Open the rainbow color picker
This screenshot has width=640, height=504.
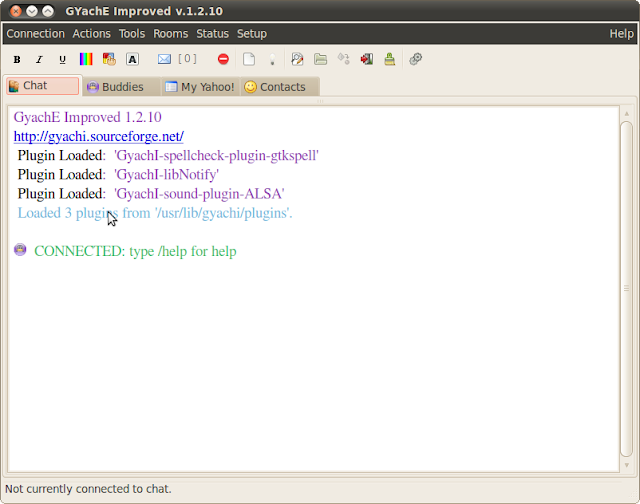(86, 59)
